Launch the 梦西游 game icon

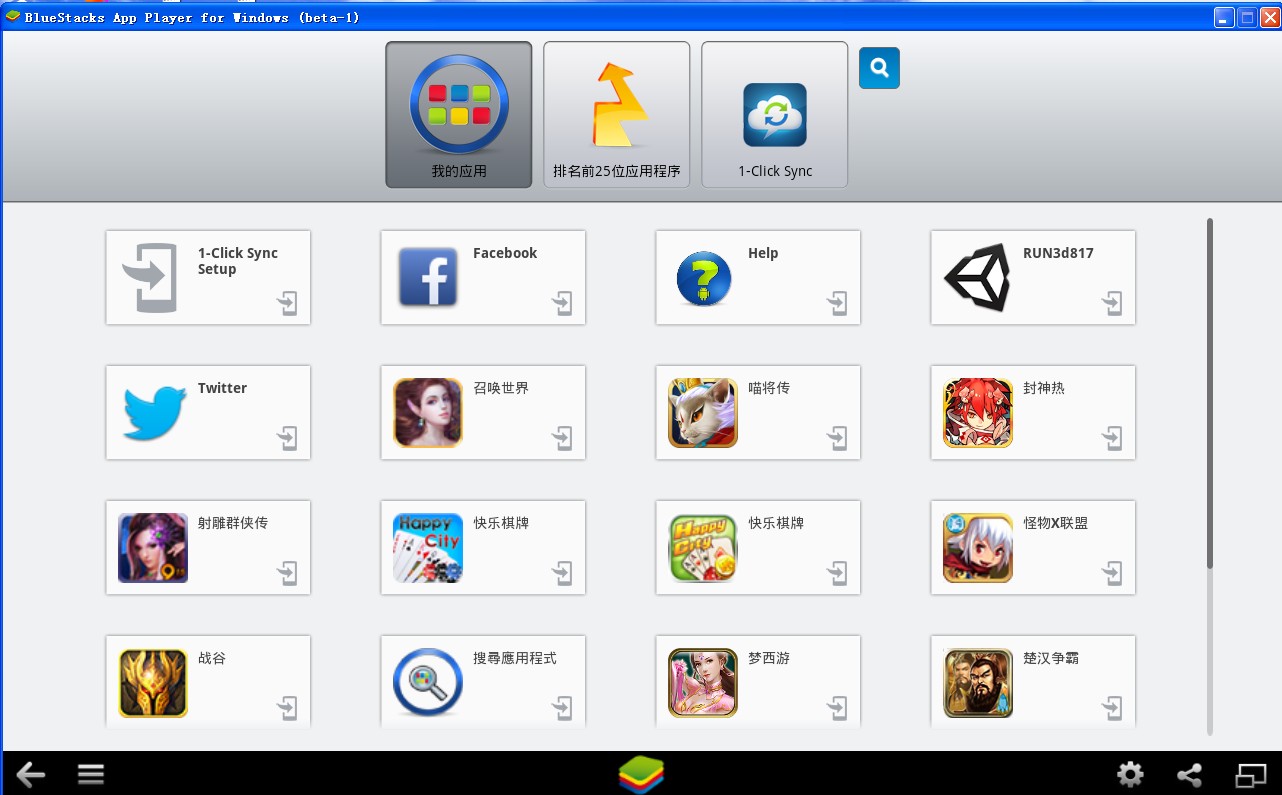(703, 682)
